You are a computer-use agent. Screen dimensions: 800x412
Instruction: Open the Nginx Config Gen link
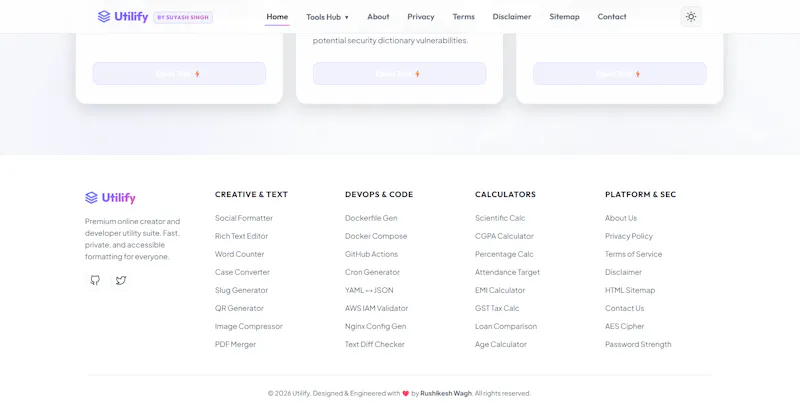376,326
